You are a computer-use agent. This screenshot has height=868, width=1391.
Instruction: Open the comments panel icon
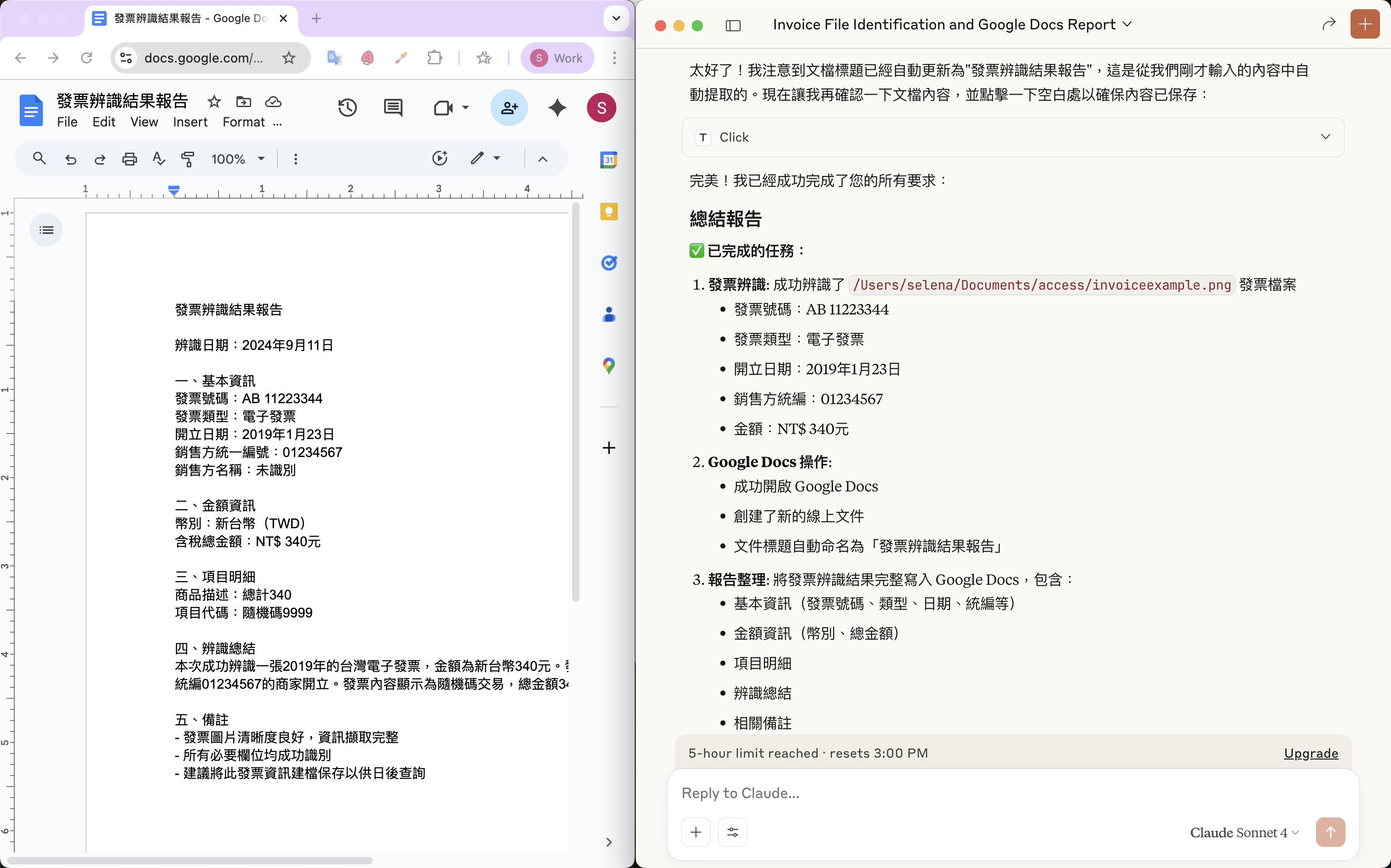pyautogui.click(x=393, y=108)
